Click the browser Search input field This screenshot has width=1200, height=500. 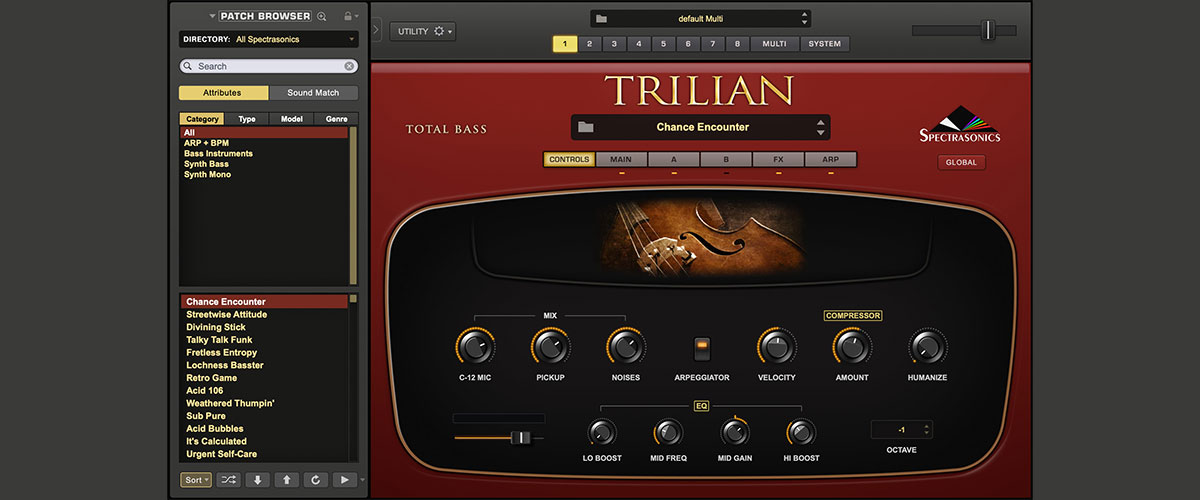(x=268, y=66)
